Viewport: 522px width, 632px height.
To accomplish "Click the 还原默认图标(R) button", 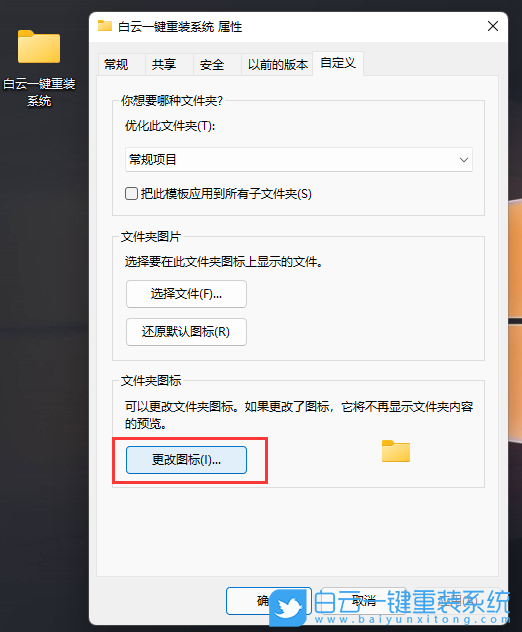I will [186, 332].
